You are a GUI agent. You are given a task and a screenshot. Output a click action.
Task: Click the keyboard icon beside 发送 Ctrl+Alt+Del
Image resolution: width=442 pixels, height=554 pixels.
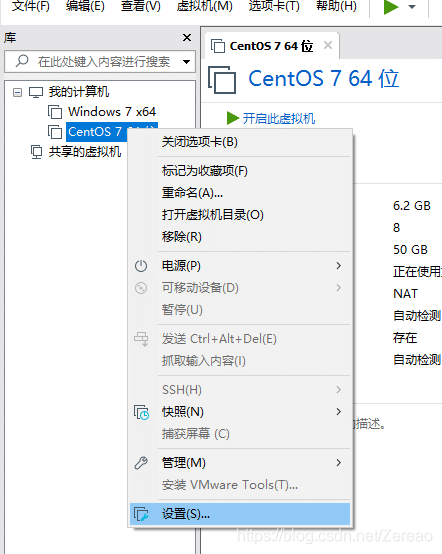tap(141, 339)
